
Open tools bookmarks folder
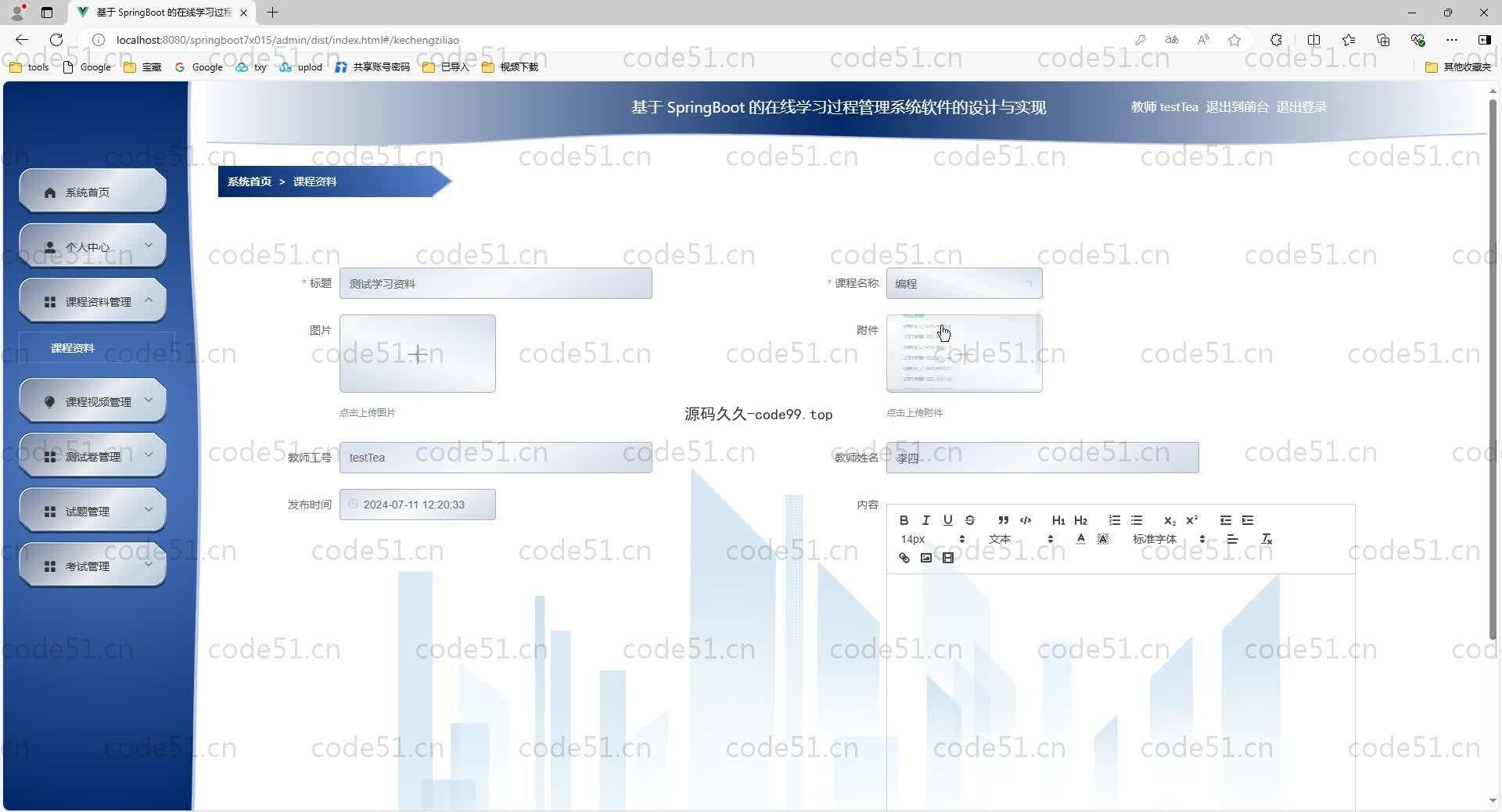tap(29, 67)
